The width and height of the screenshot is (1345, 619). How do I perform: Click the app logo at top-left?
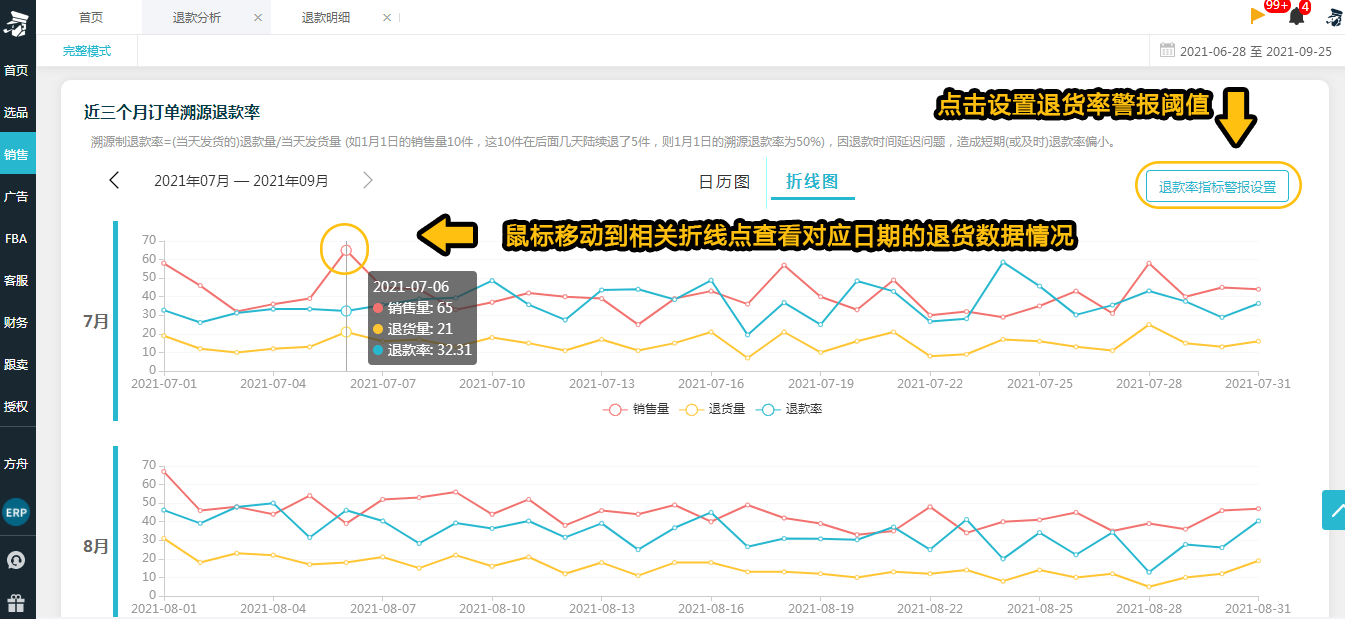pos(17,20)
